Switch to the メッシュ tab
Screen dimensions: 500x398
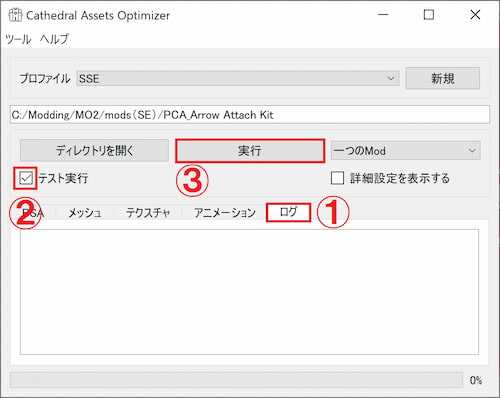85,213
